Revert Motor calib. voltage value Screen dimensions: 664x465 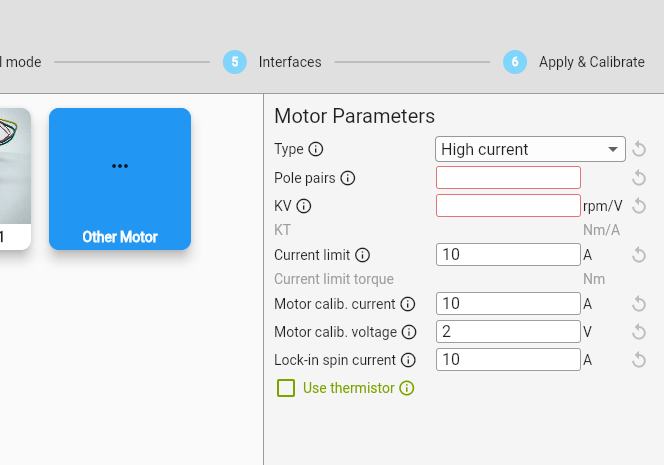(639, 332)
